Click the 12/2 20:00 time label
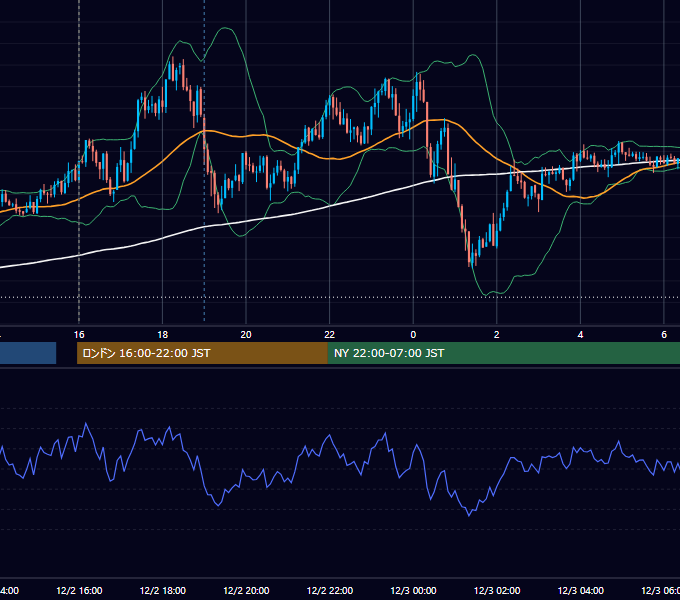680x600 pixels. tap(246, 590)
